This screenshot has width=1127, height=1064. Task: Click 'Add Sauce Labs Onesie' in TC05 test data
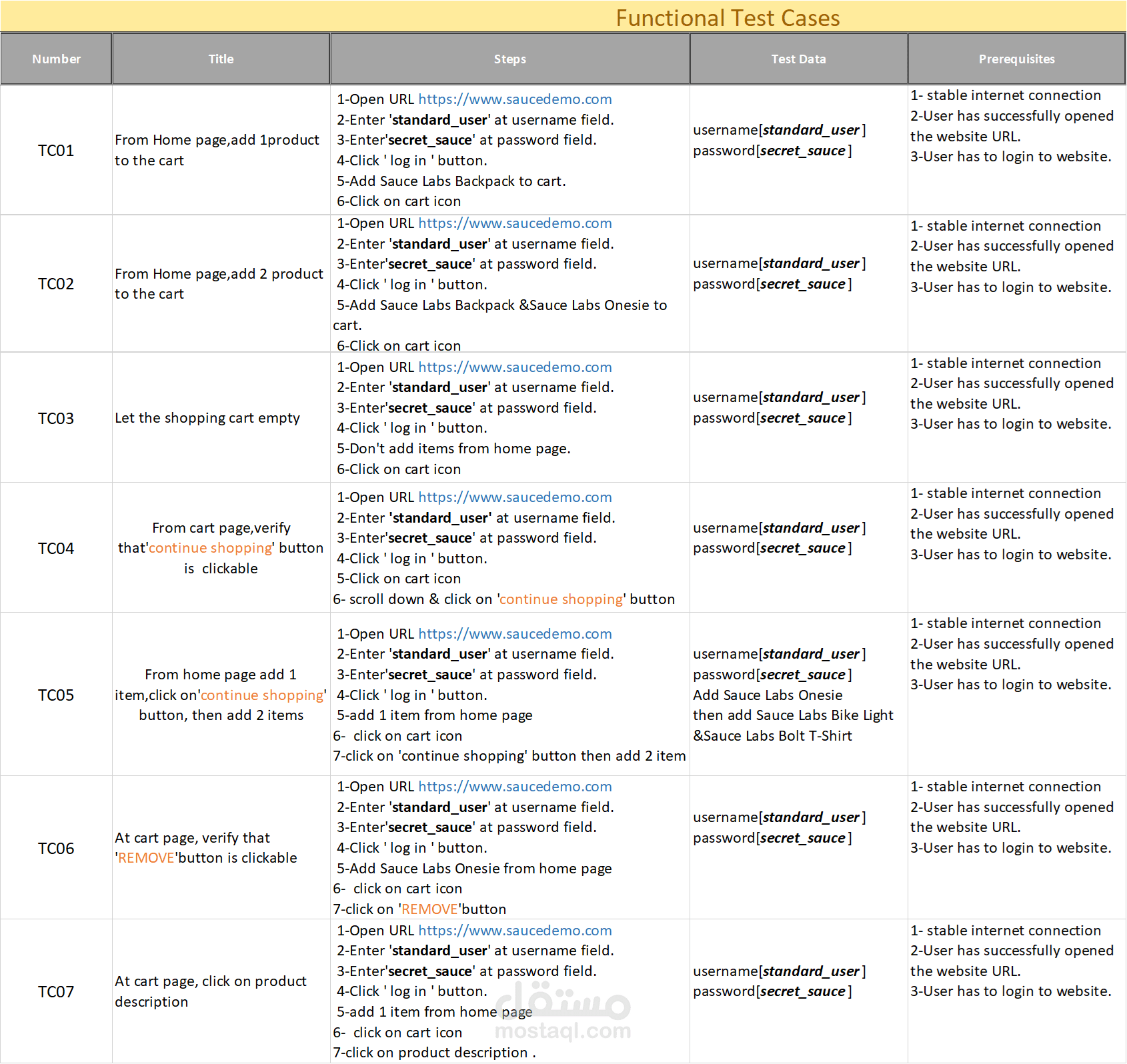coord(768,695)
